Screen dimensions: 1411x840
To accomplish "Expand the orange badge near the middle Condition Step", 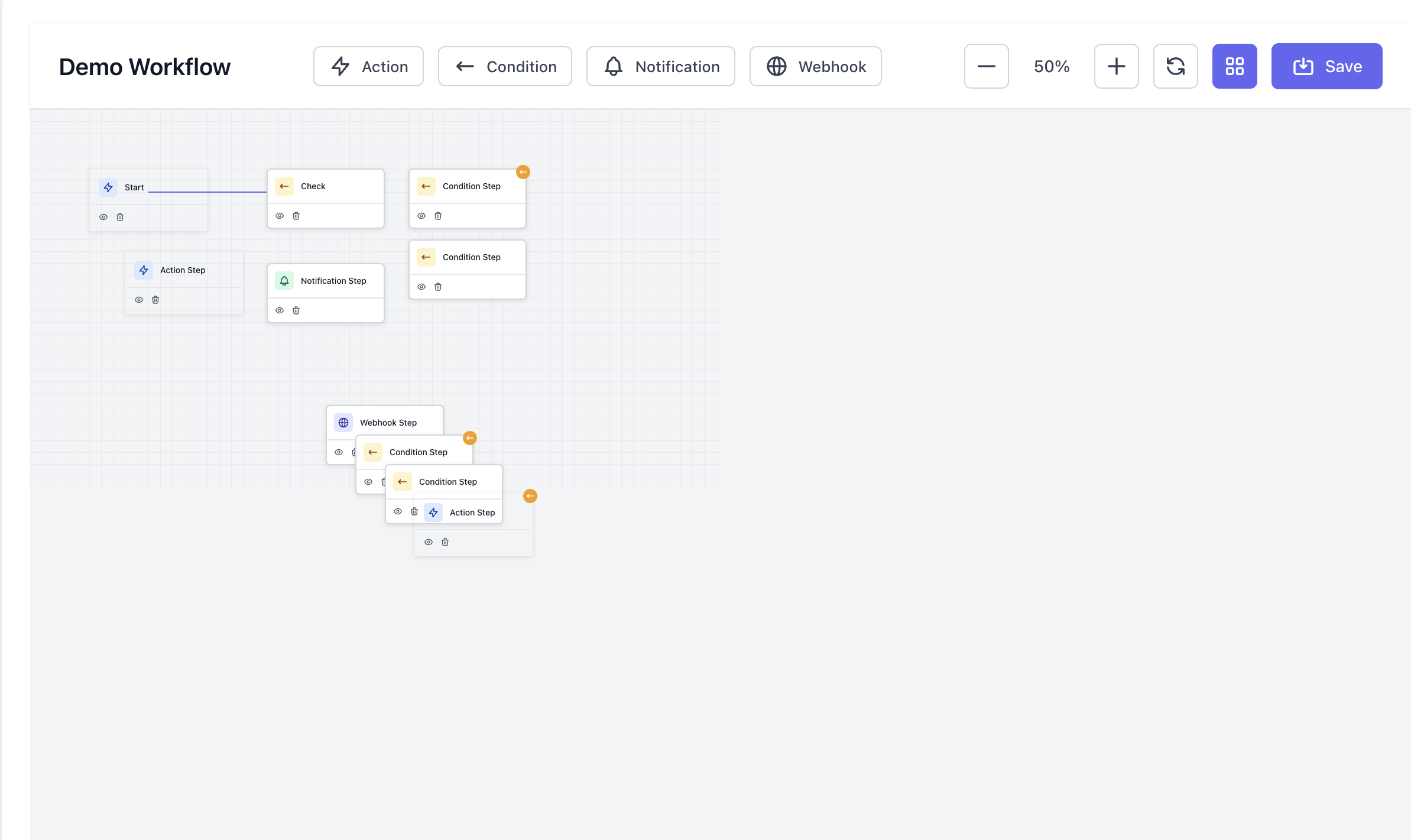I will [x=470, y=437].
